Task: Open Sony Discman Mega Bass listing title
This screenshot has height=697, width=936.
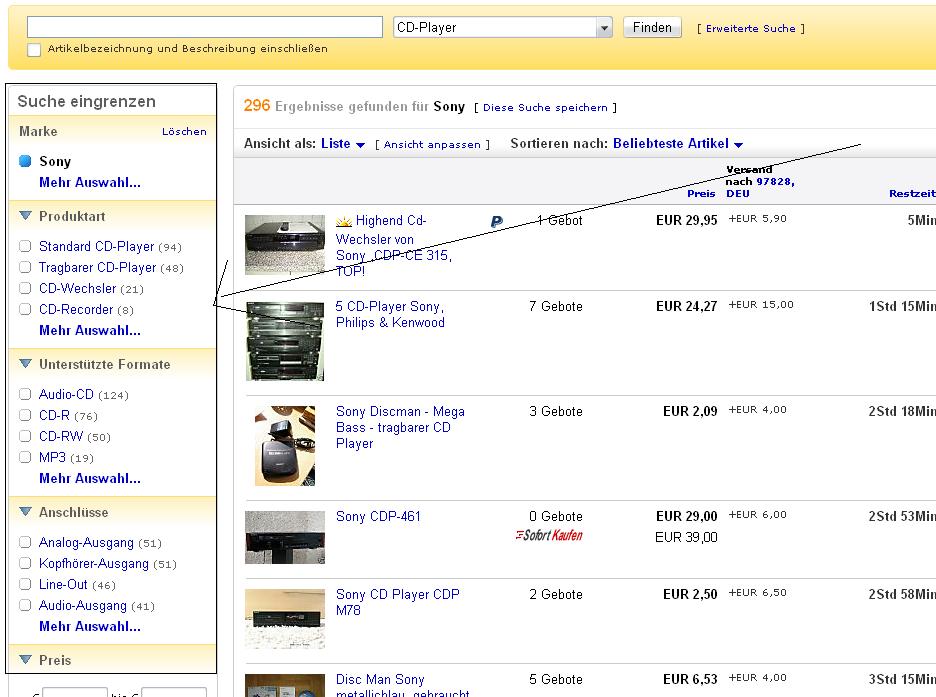Action: (x=400, y=427)
